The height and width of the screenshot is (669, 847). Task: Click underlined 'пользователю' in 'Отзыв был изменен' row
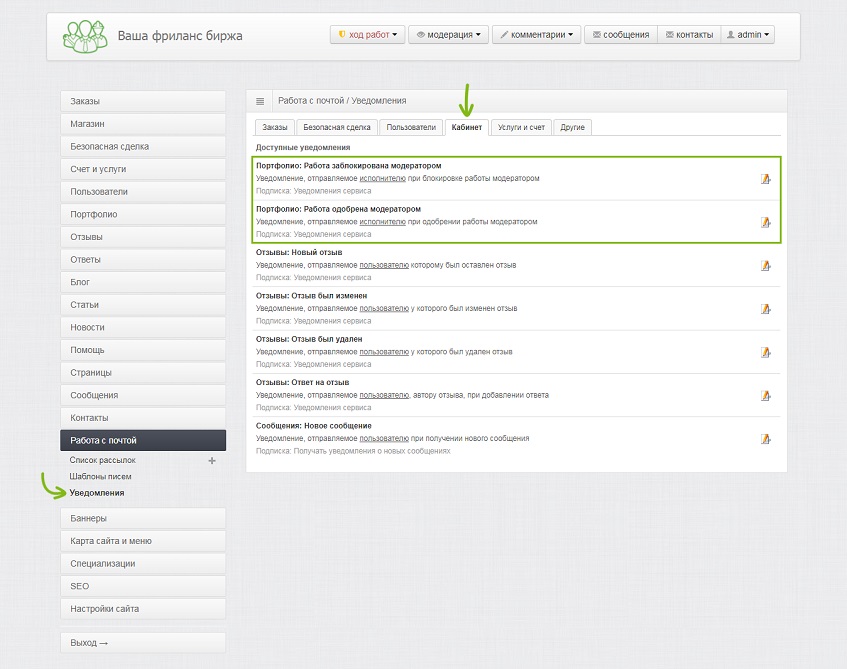tap(384, 308)
